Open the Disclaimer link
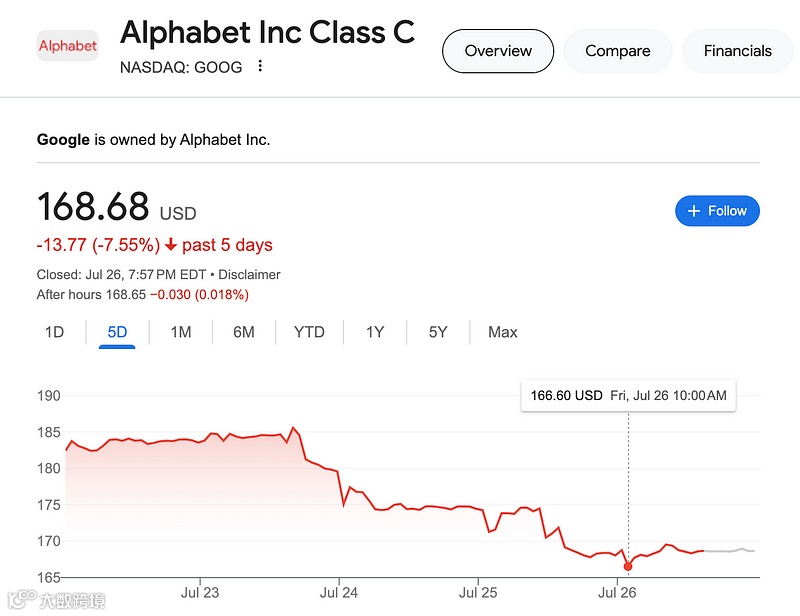Viewport: 800px width, 616px height. coord(249,275)
